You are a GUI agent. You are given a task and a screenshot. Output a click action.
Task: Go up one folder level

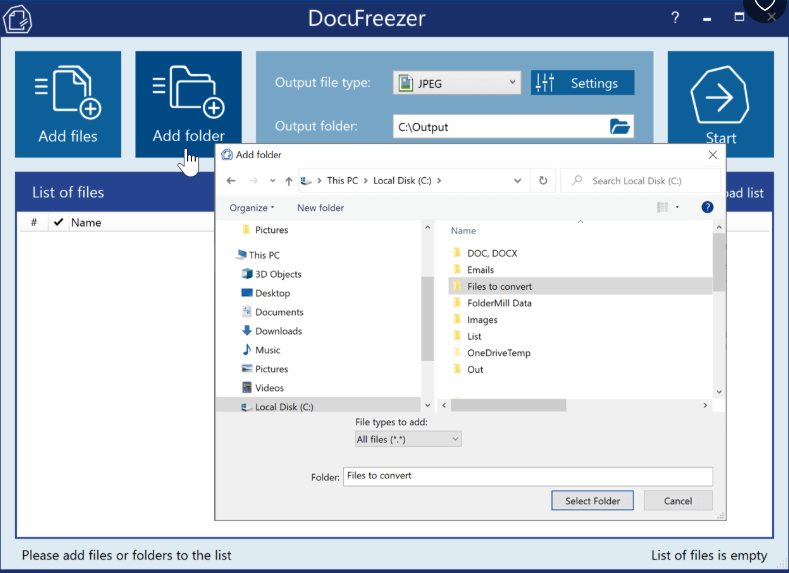(288, 181)
